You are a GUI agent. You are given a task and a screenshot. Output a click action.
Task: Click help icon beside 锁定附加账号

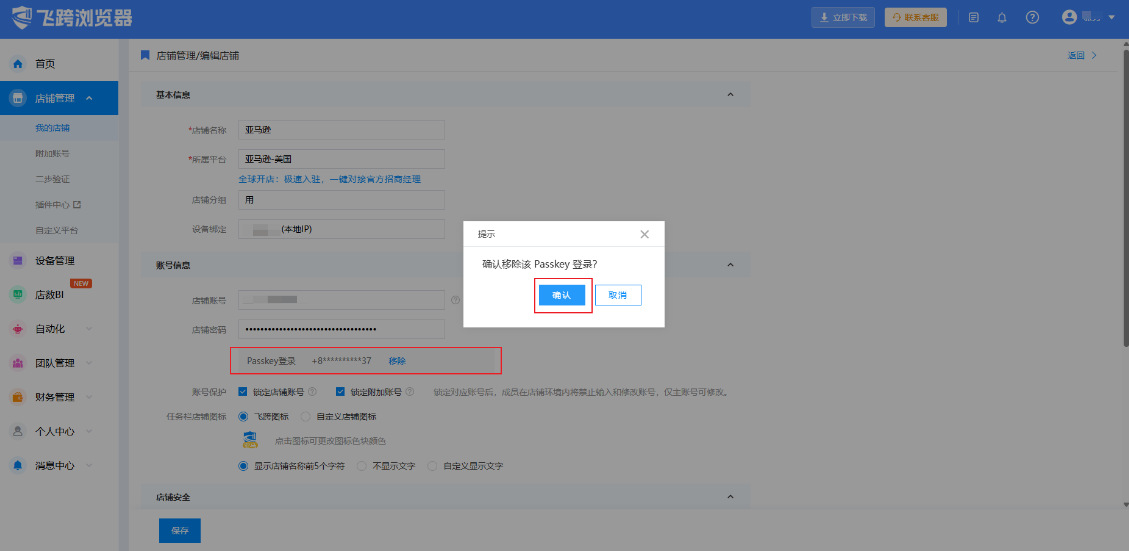409,392
